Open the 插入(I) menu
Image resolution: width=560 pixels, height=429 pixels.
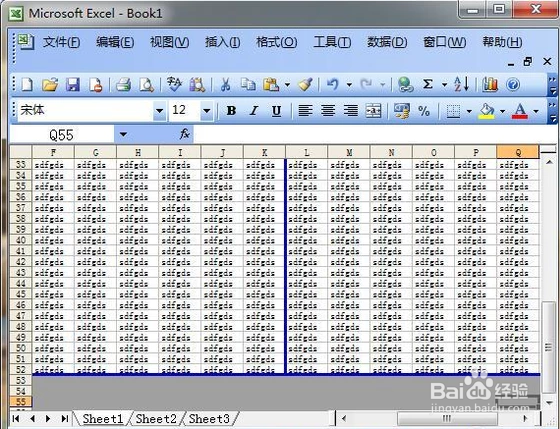(x=222, y=42)
